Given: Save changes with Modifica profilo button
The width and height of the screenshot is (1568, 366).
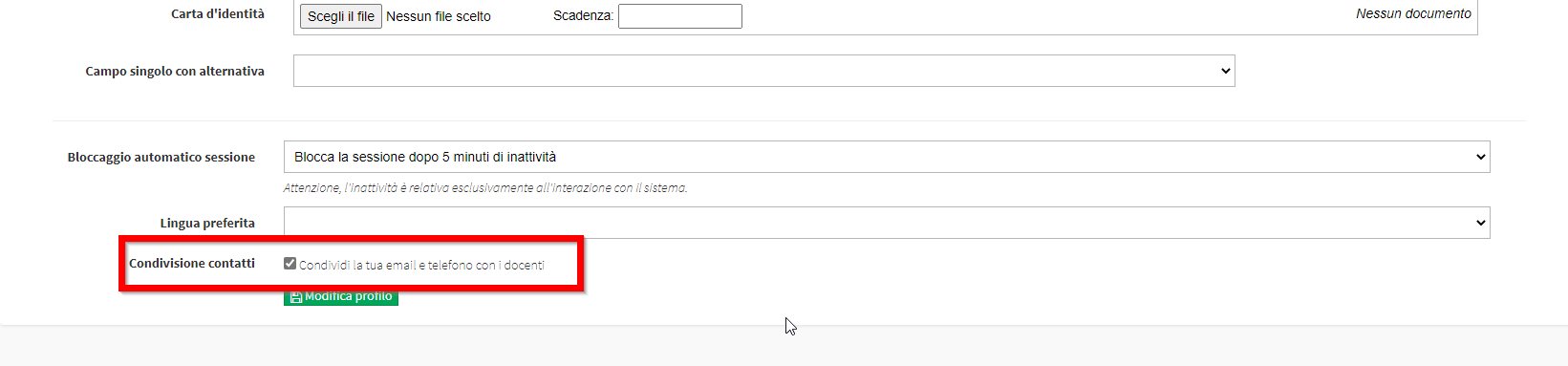Looking at the screenshot, I should (341, 297).
